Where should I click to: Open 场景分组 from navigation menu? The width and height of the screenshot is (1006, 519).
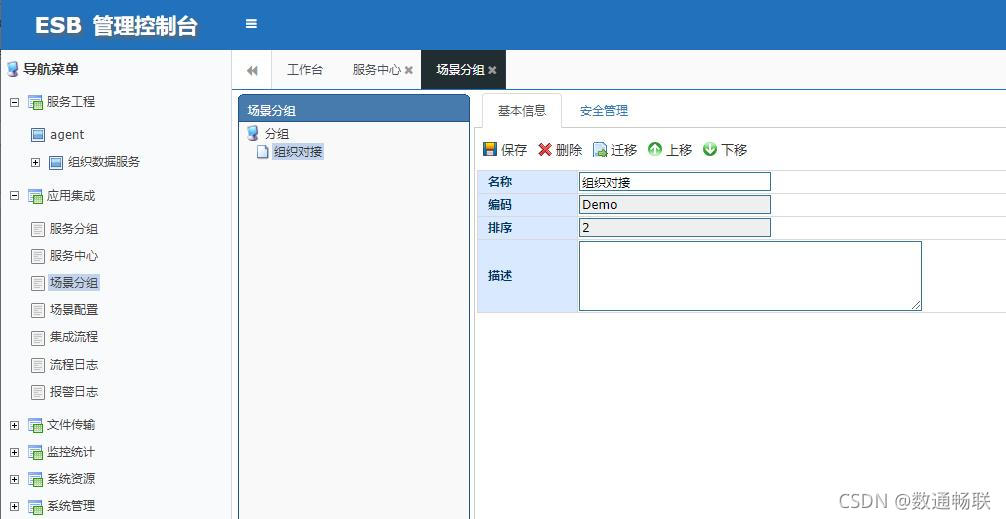point(74,283)
